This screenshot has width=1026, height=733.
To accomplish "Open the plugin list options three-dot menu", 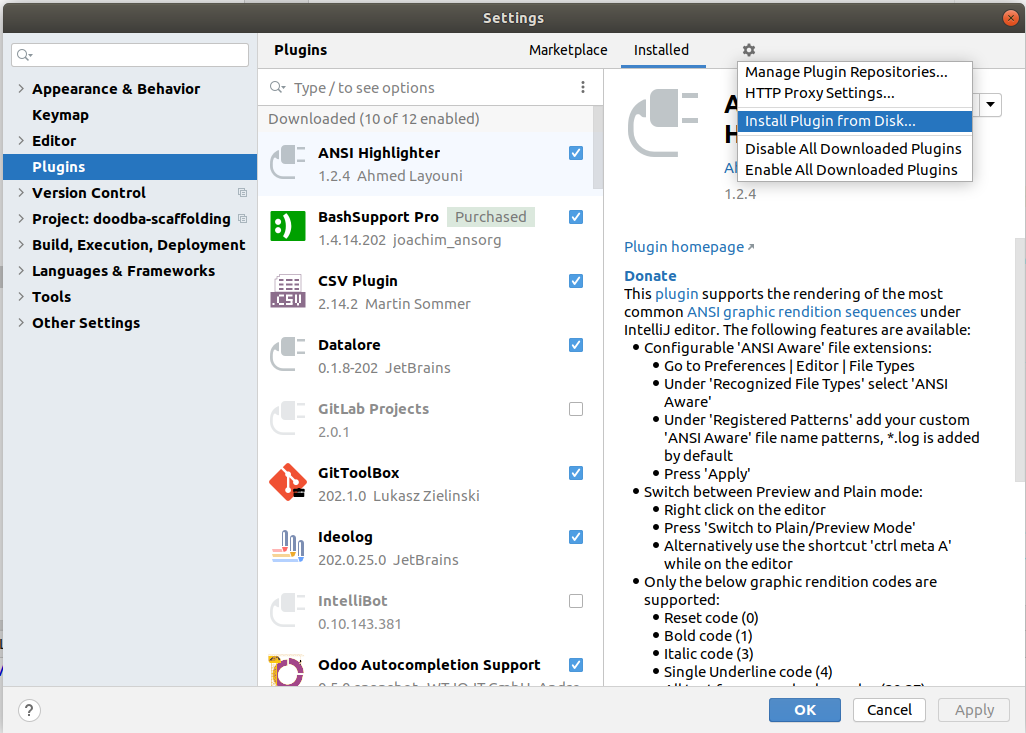I will [x=582, y=87].
